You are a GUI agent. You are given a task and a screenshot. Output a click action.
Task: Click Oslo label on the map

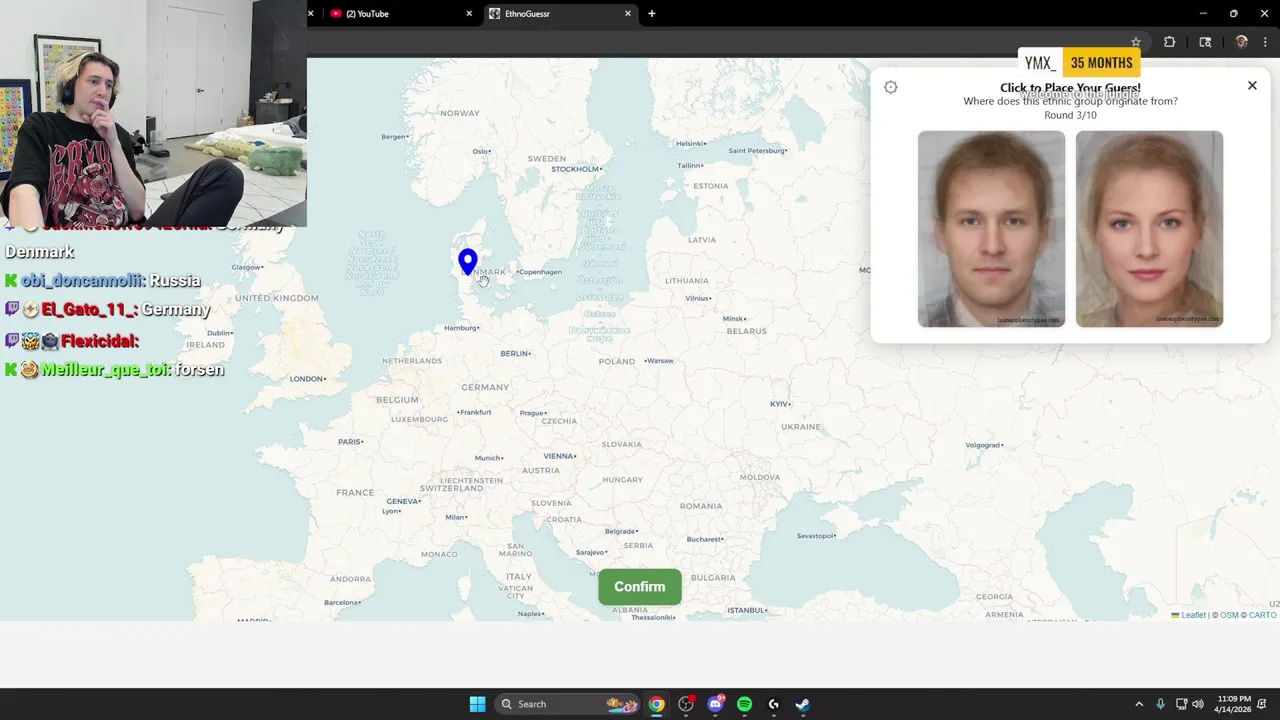click(482, 151)
